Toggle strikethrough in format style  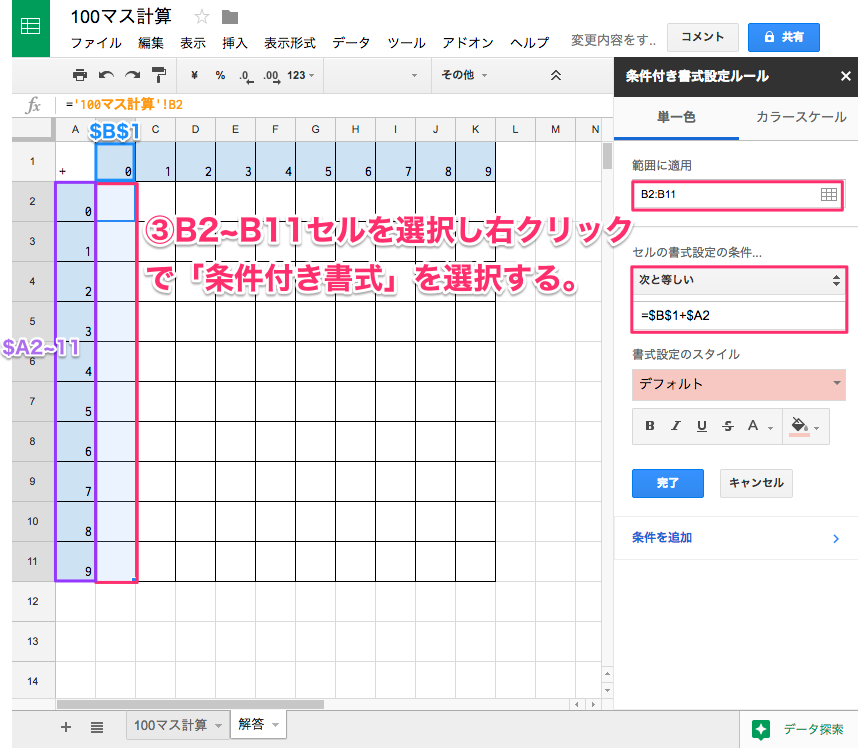click(x=728, y=426)
